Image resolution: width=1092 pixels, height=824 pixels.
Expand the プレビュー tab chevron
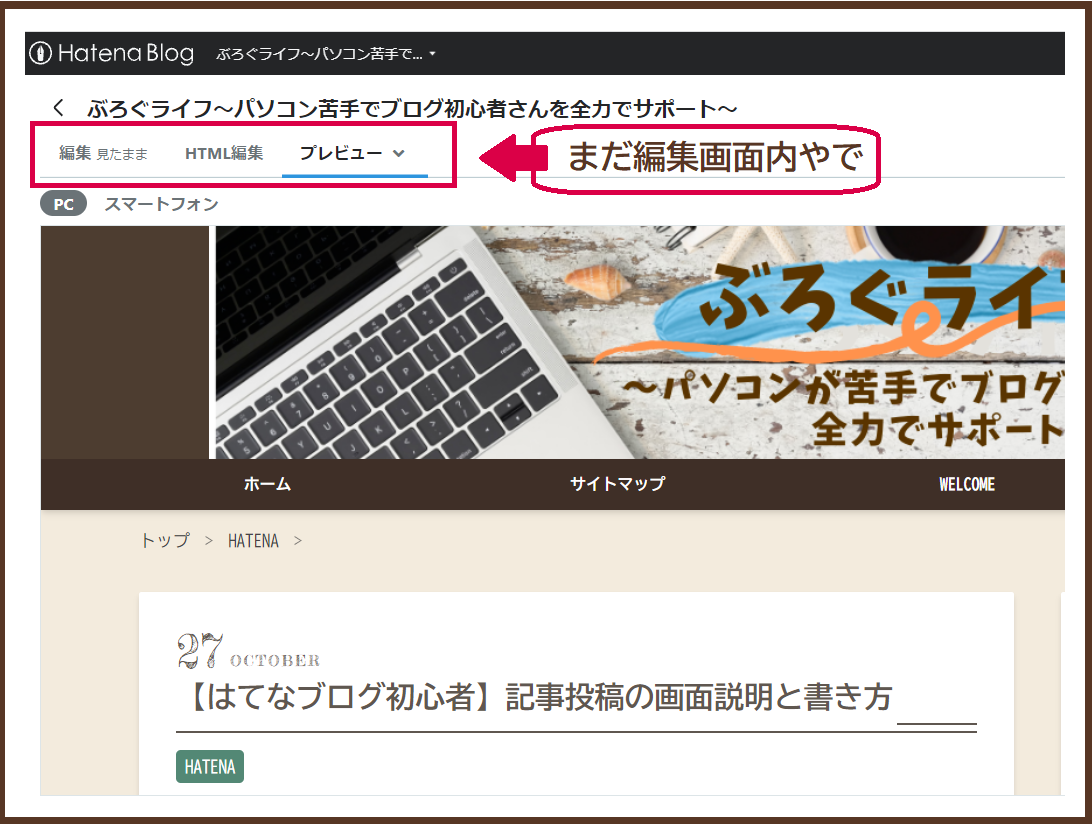(x=398, y=153)
